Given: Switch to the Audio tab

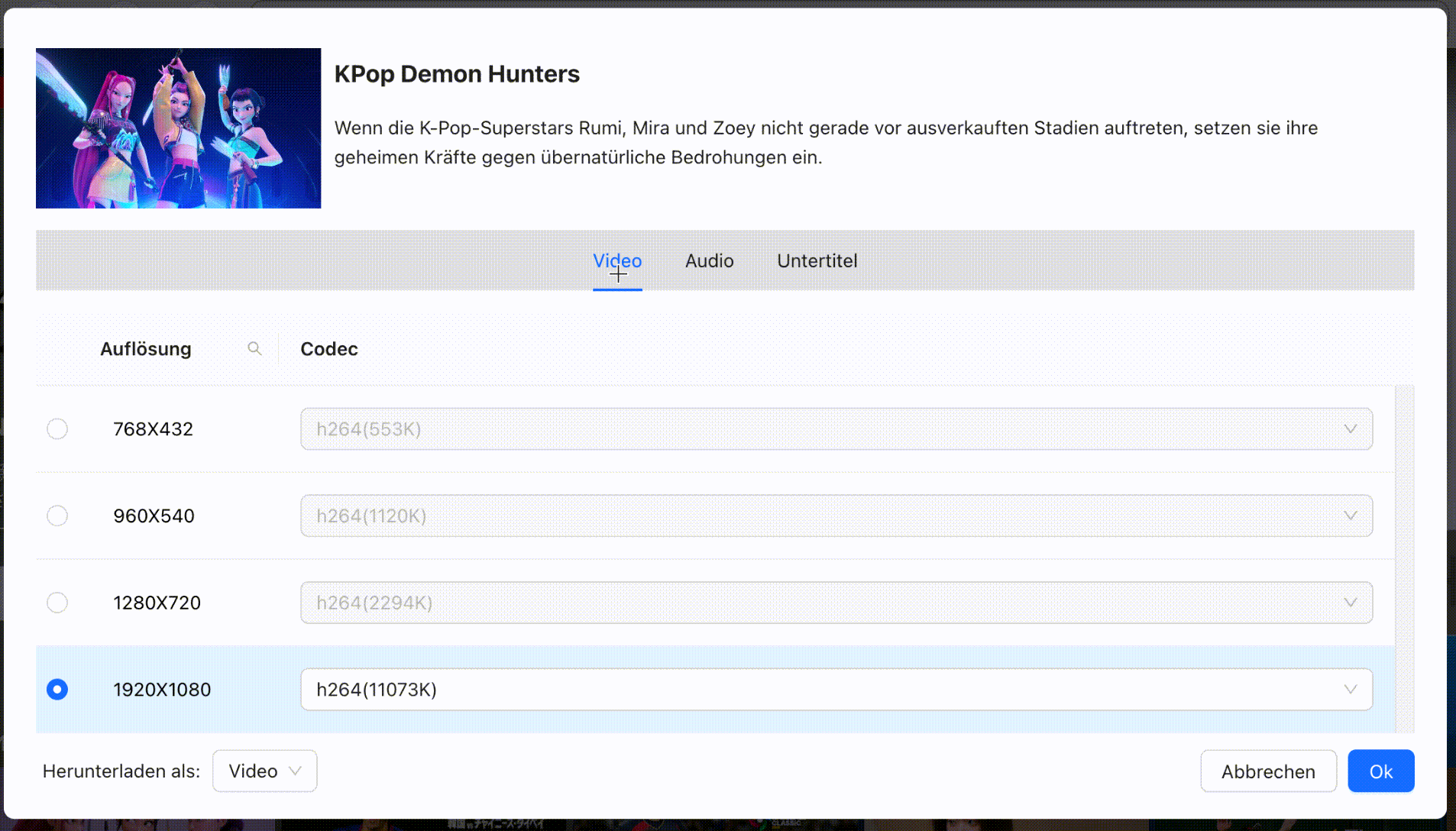Looking at the screenshot, I should tap(709, 260).
